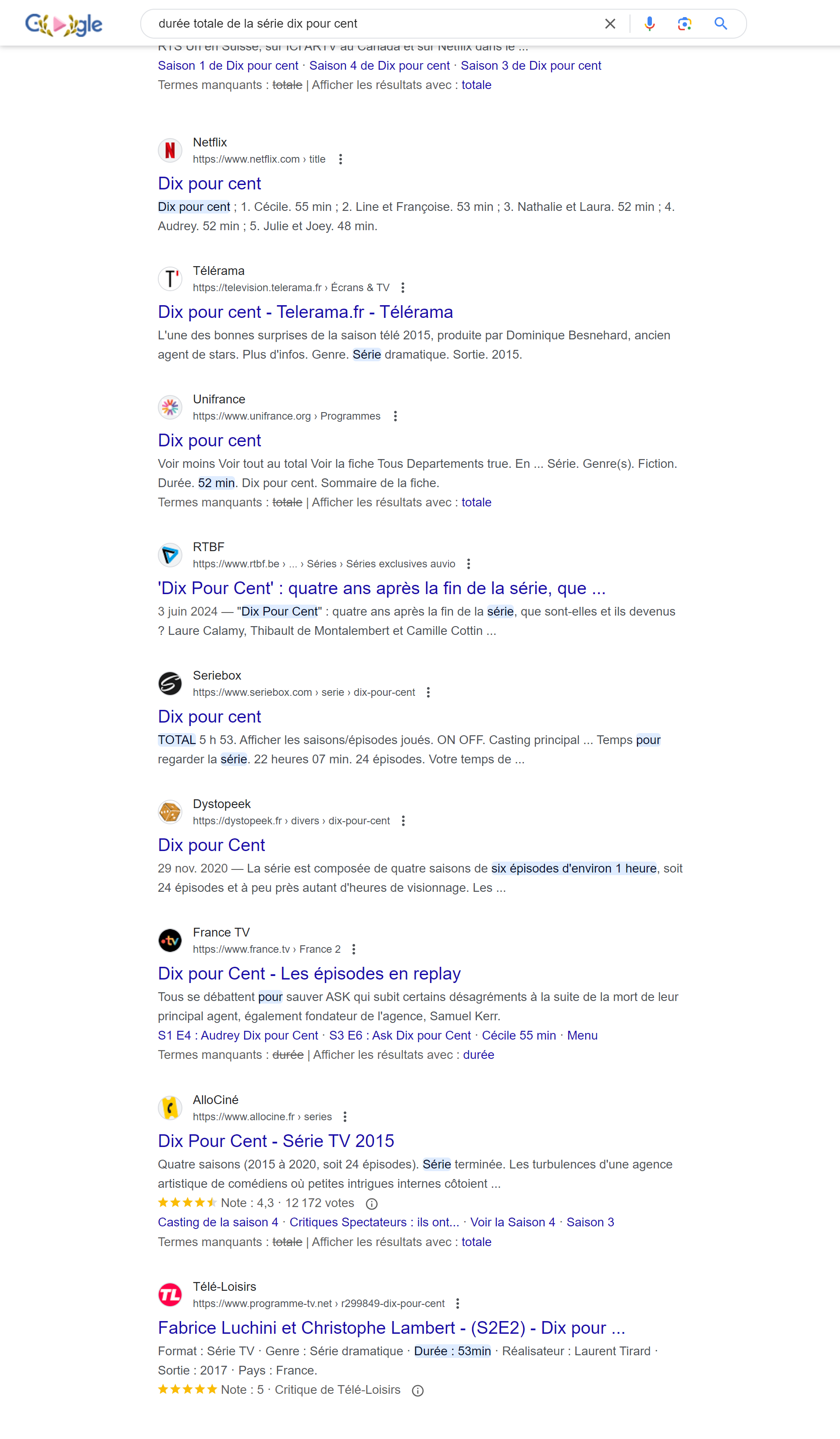840x1439 pixels.
Task: Open the Seriebox 'Dix pour cent' result
Action: click(x=210, y=716)
